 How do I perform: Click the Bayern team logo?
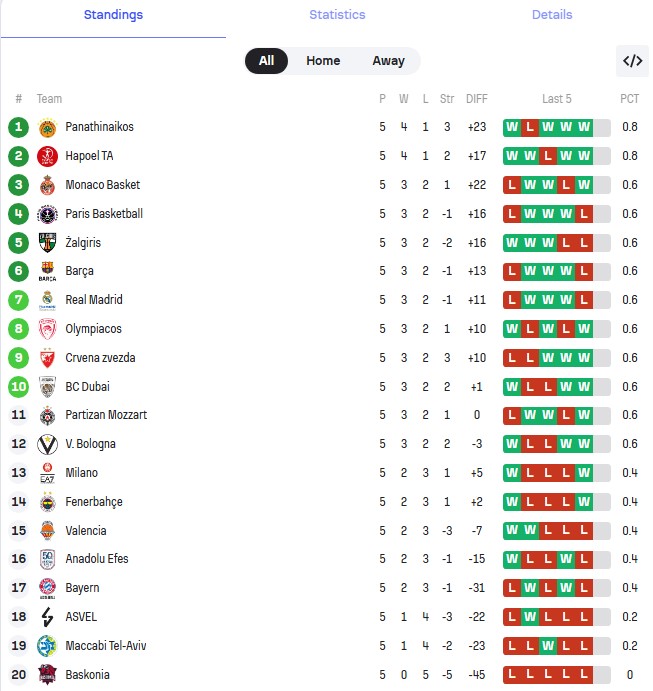[x=47, y=588]
